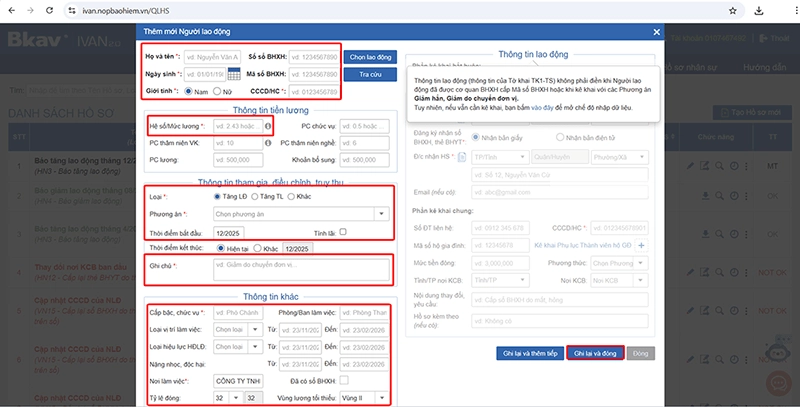Enable the Đã có sổ BHXH checkbox

pos(343,380)
